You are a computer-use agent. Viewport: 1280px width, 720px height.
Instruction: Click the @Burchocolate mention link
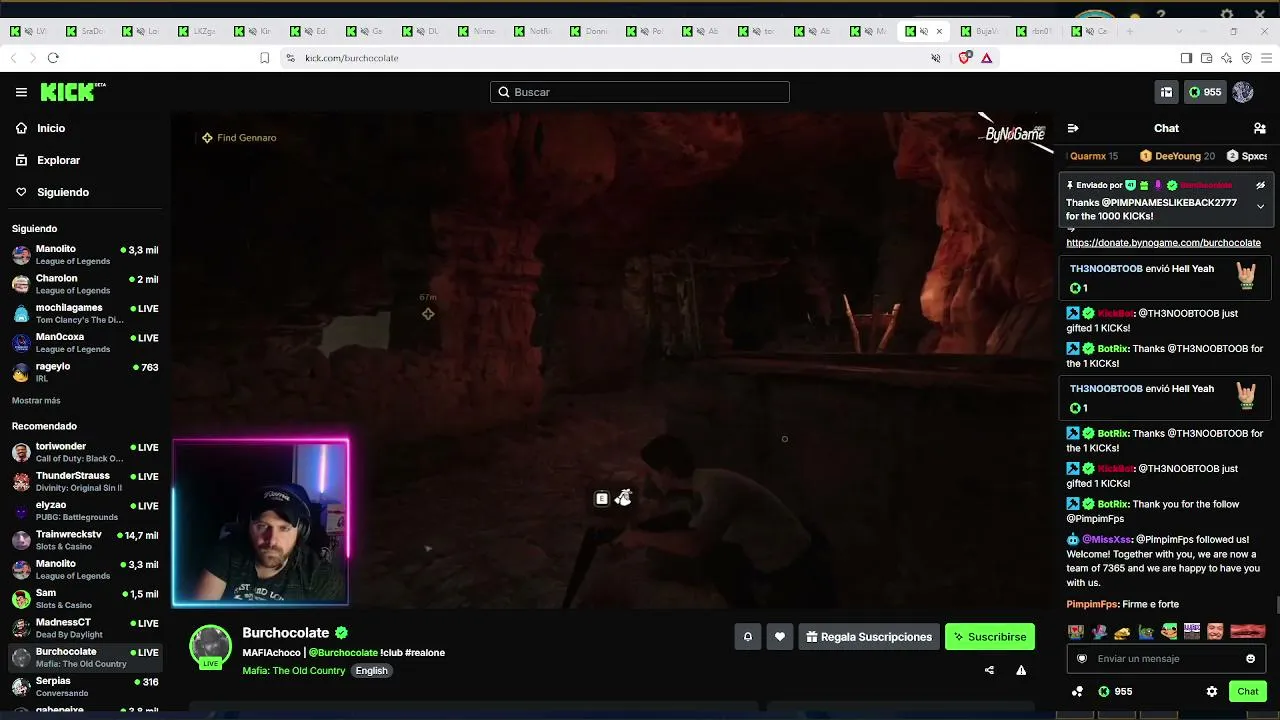(343, 653)
